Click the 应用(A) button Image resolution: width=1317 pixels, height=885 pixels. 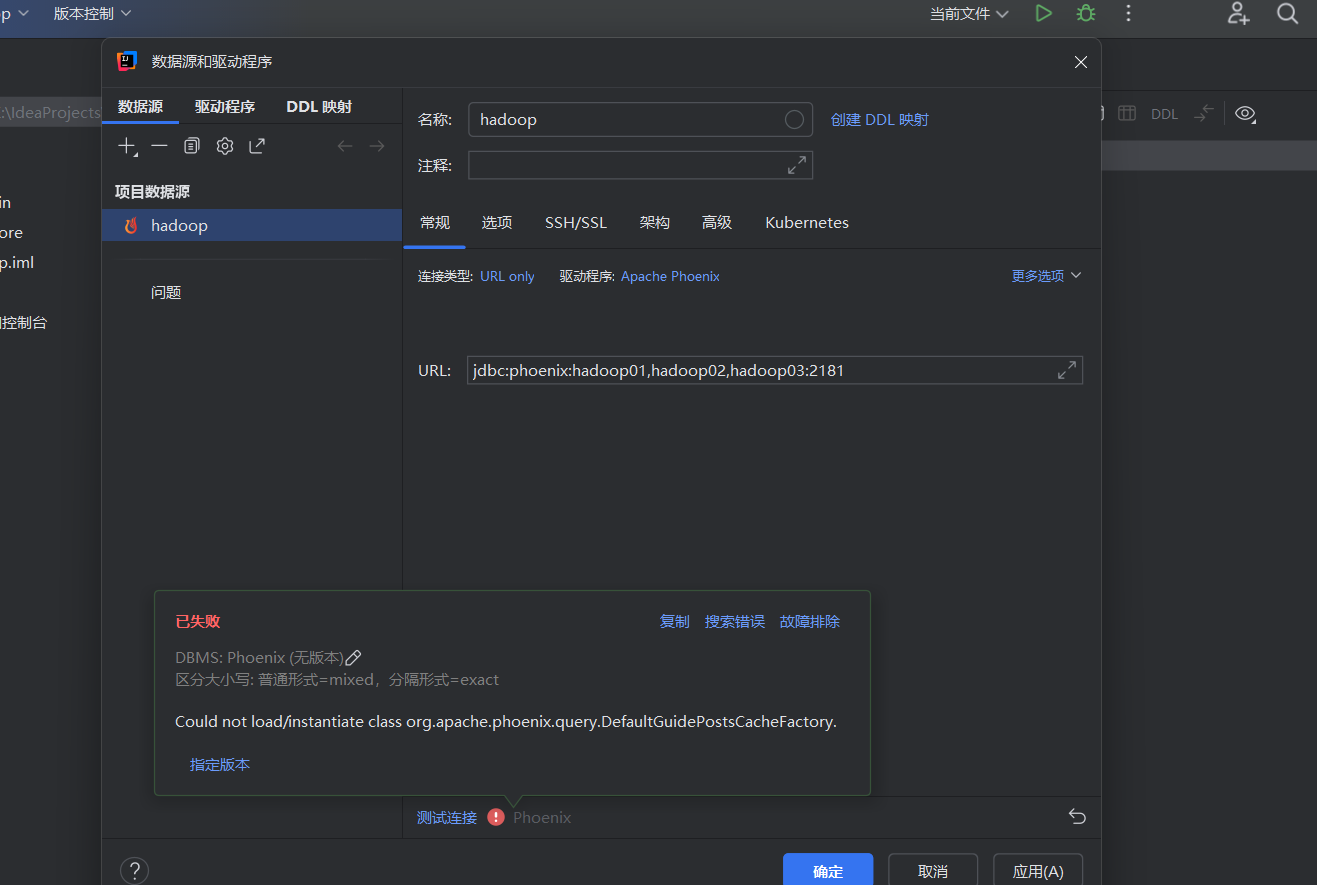1038,871
